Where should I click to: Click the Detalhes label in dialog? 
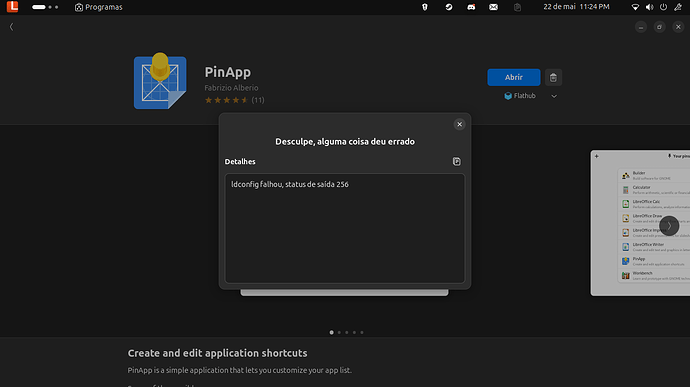(240, 162)
